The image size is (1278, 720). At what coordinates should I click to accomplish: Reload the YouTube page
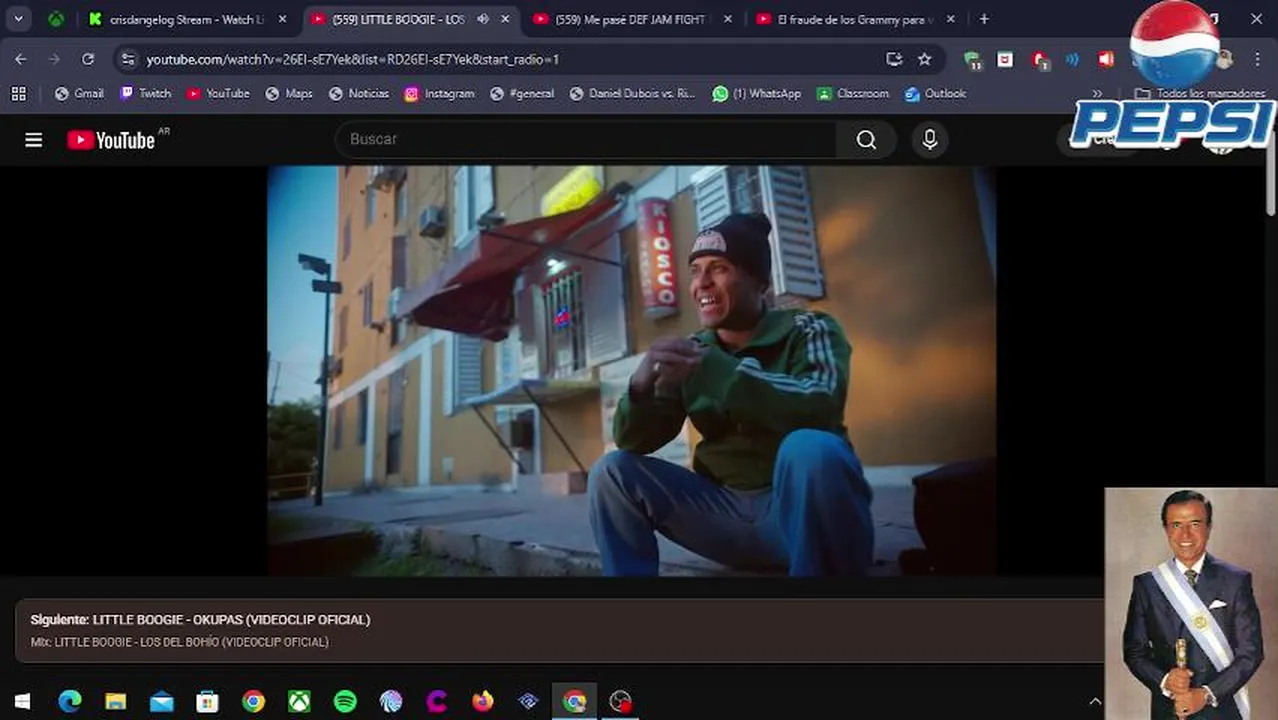88,59
